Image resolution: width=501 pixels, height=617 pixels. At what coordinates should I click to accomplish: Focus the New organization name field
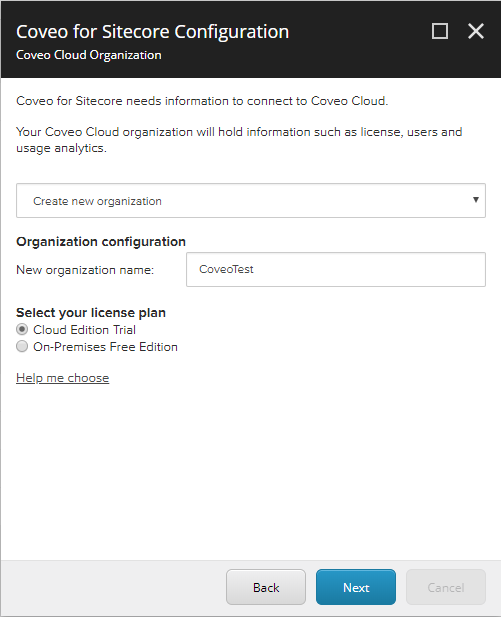coord(336,270)
